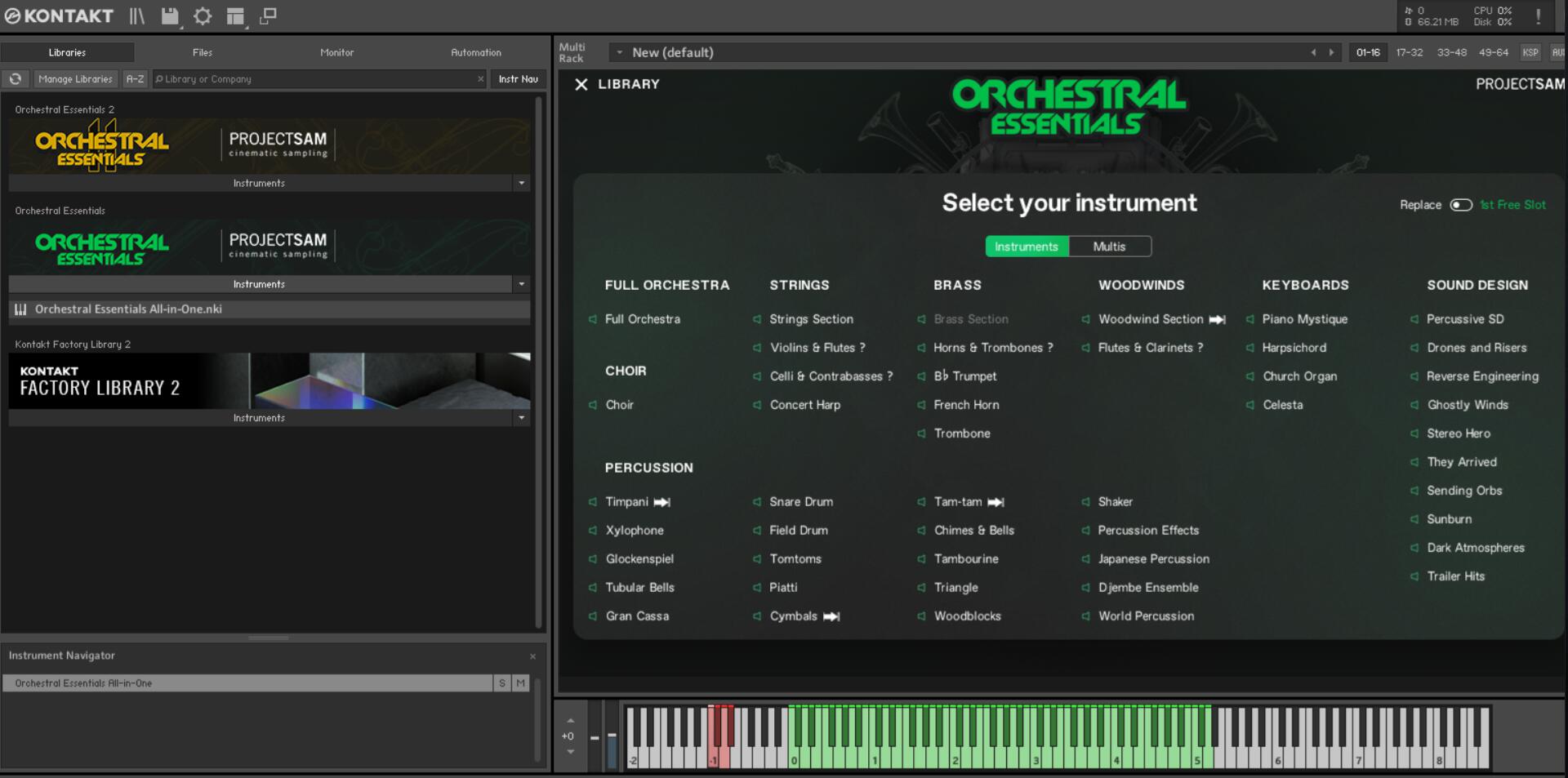Image resolution: width=1568 pixels, height=778 pixels.
Task: Select the Multis toggle button
Action: coord(1110,247)
